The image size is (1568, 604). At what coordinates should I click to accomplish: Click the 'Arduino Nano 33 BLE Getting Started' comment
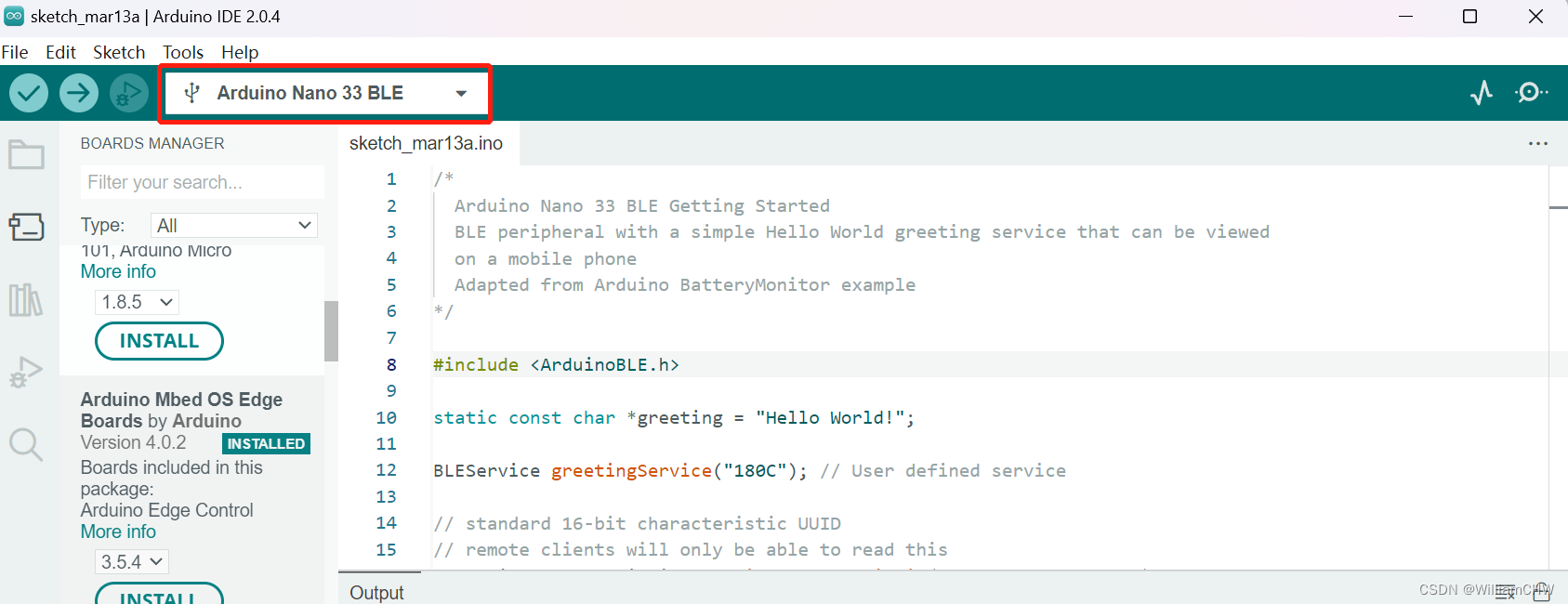pos(641,205)
